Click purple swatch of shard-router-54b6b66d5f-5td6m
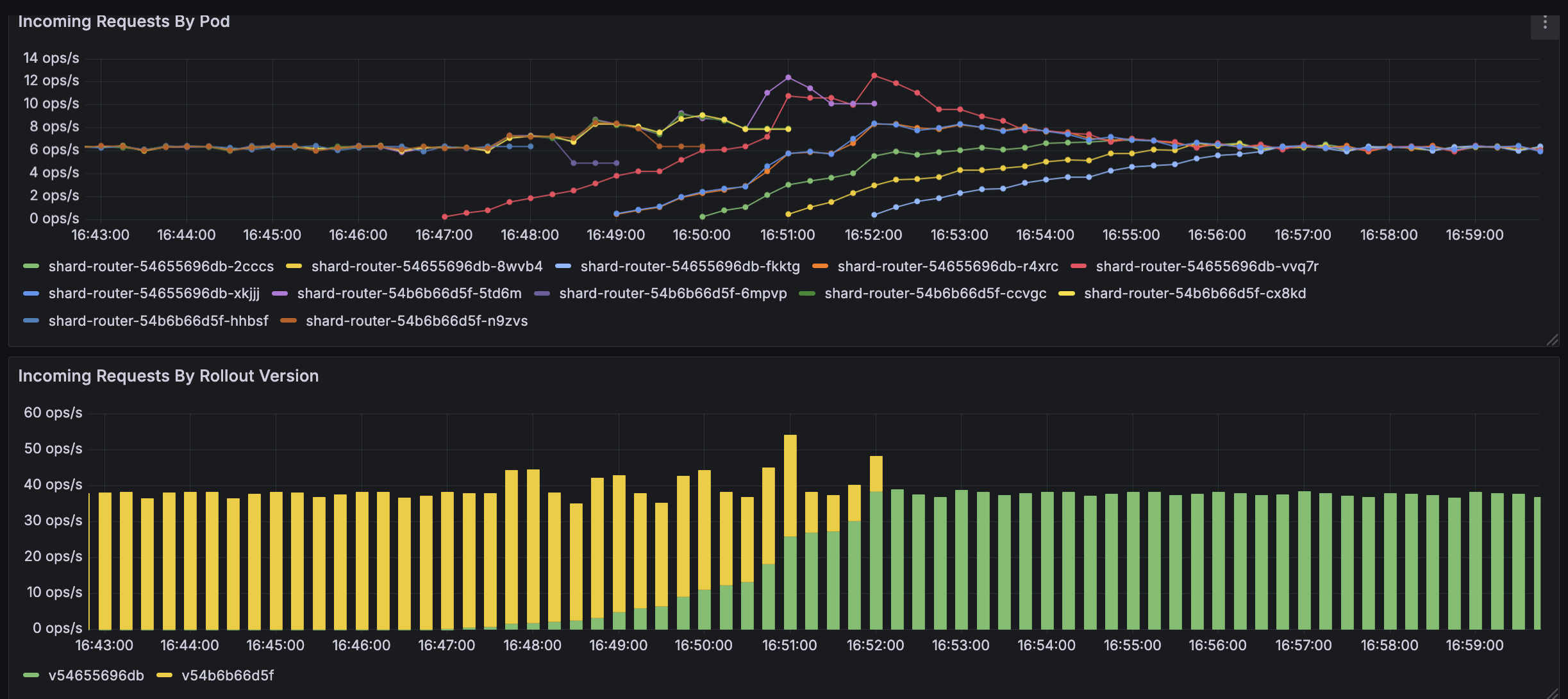Image resolution: width=1568 pixels, height=699 pixels. click(280, 294)
